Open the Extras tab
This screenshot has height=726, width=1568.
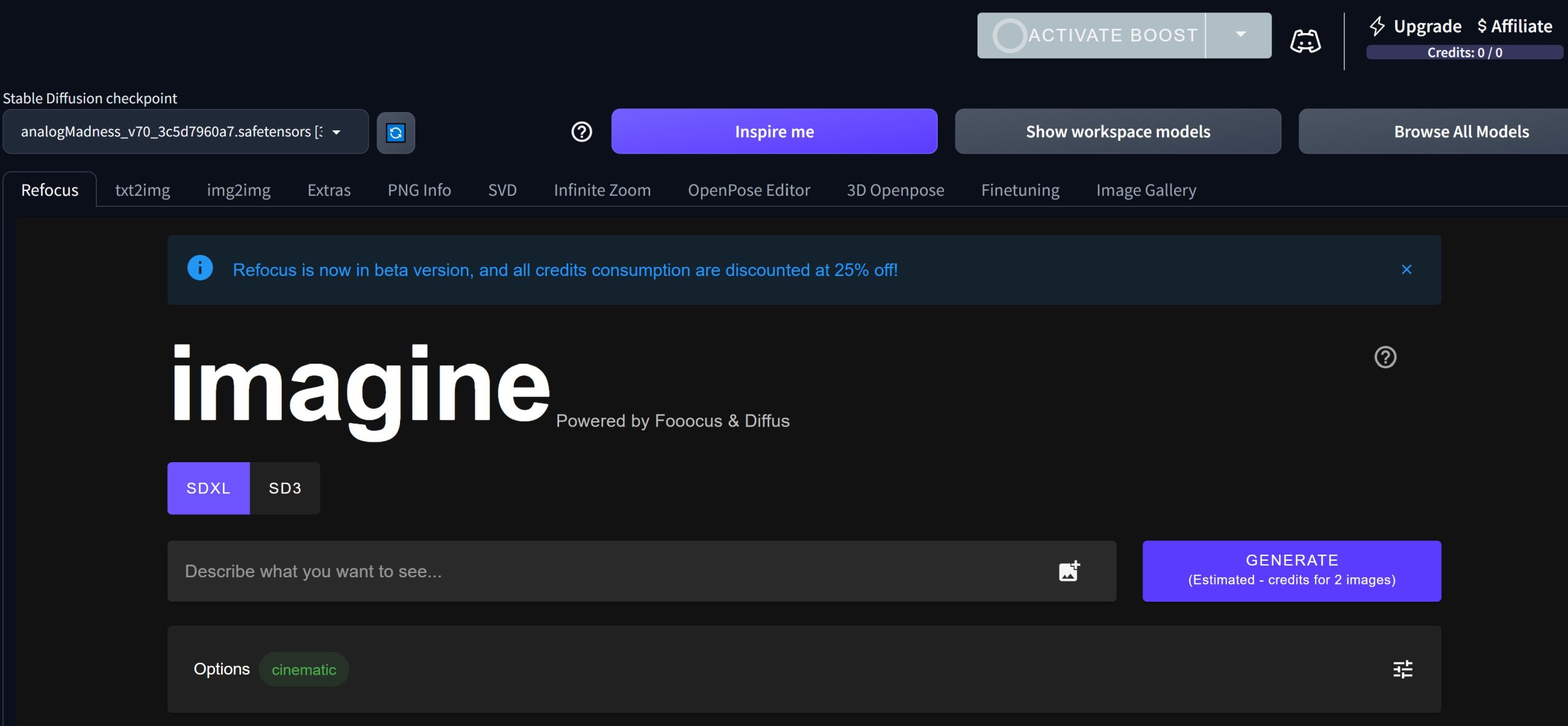click(x=329, y=190)
